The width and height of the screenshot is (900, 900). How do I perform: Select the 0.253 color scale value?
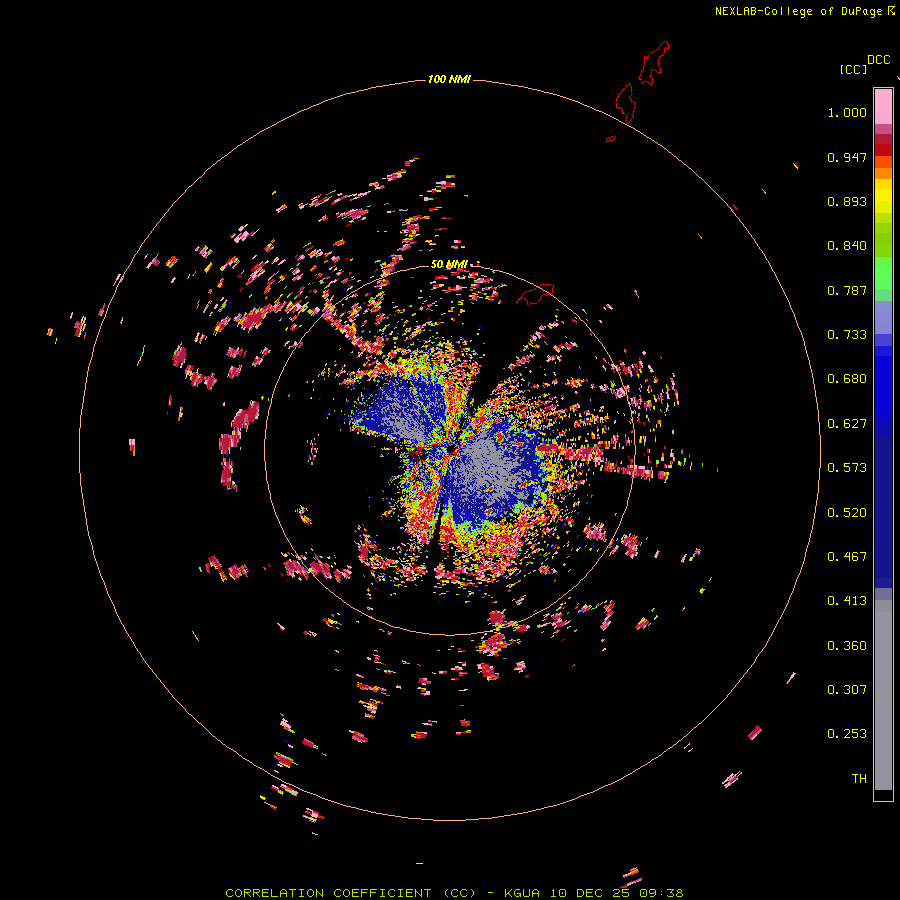coord(847,734)
